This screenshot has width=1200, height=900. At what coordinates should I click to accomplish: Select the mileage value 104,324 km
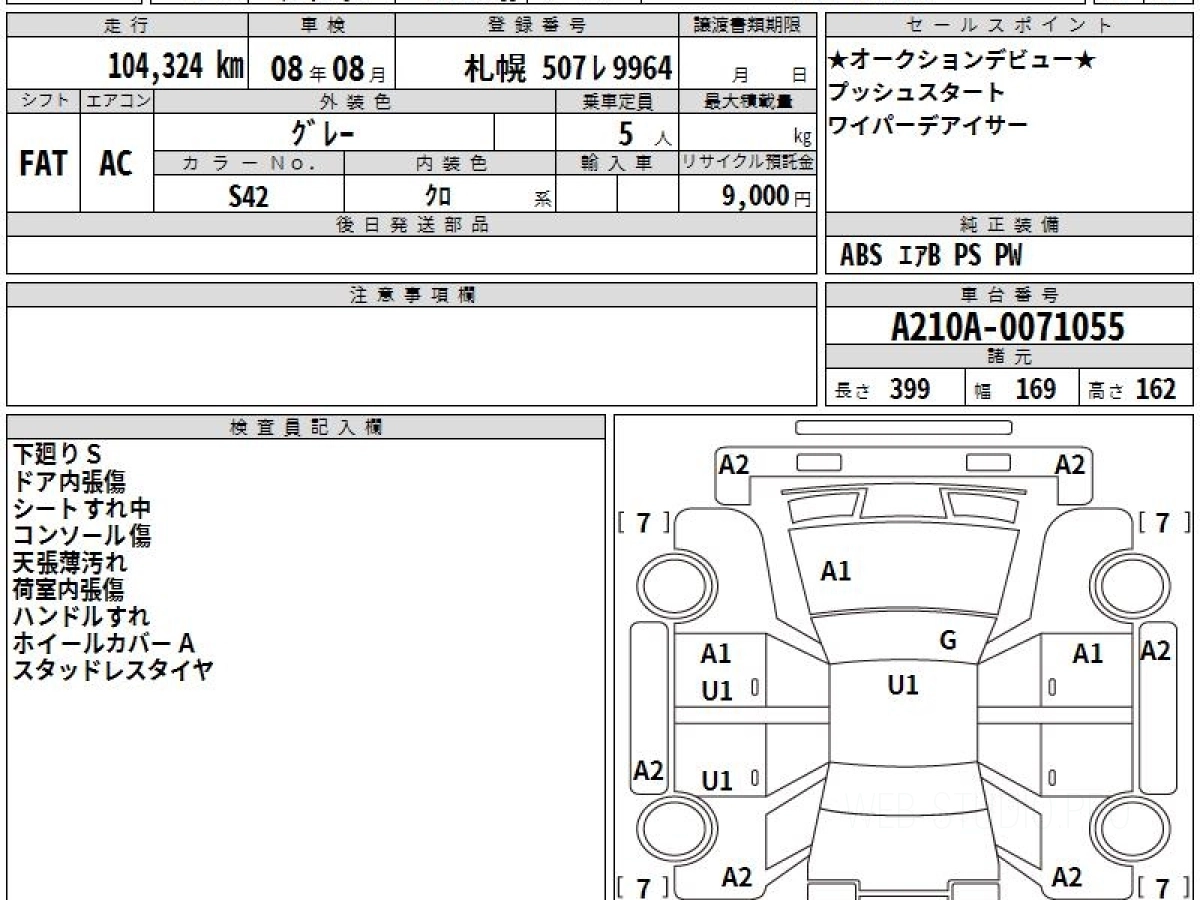coord(175,67)
